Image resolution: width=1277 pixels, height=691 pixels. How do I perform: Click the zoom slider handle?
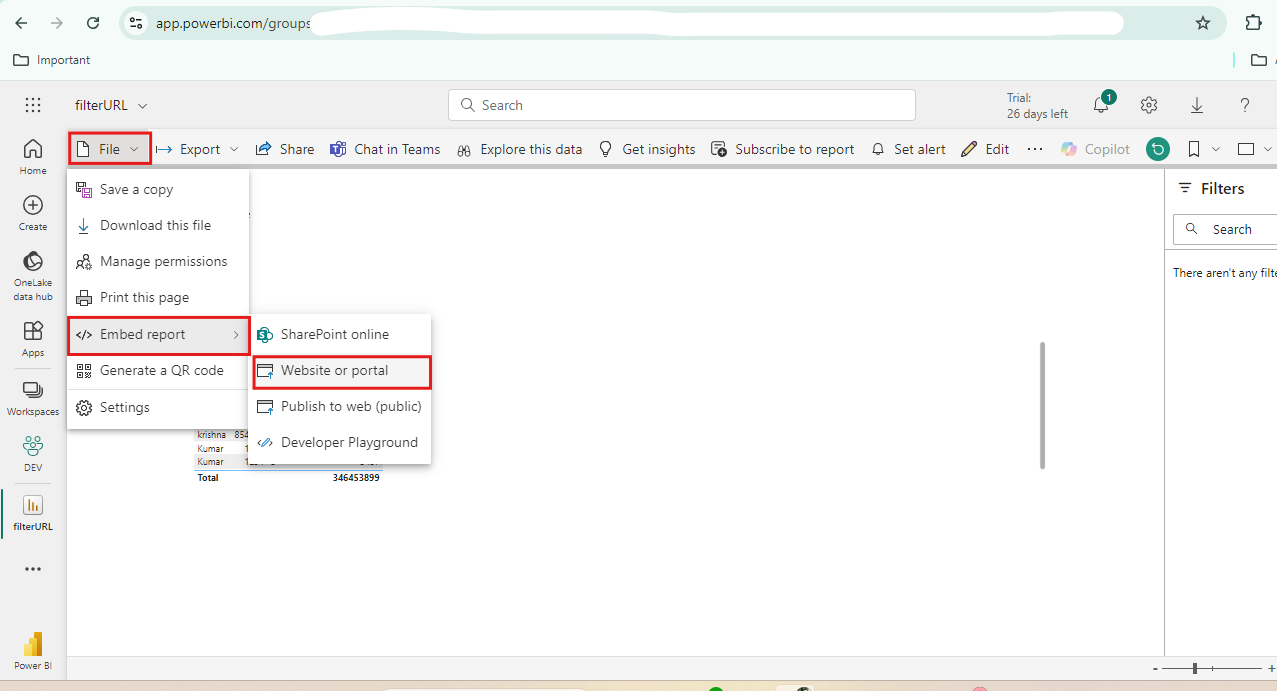coord(1195,668)
